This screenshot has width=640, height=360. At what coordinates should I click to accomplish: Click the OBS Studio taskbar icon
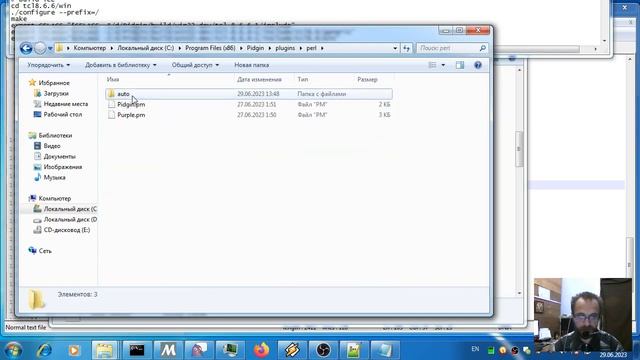(x=323, y=350)
